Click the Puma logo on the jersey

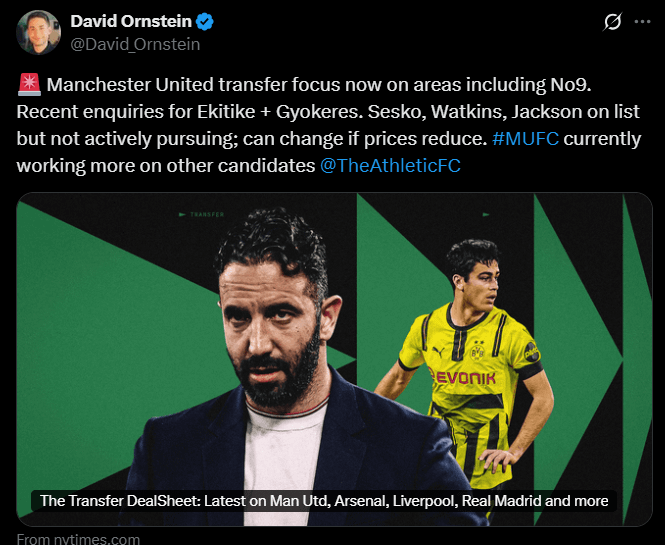coord(438,352)
